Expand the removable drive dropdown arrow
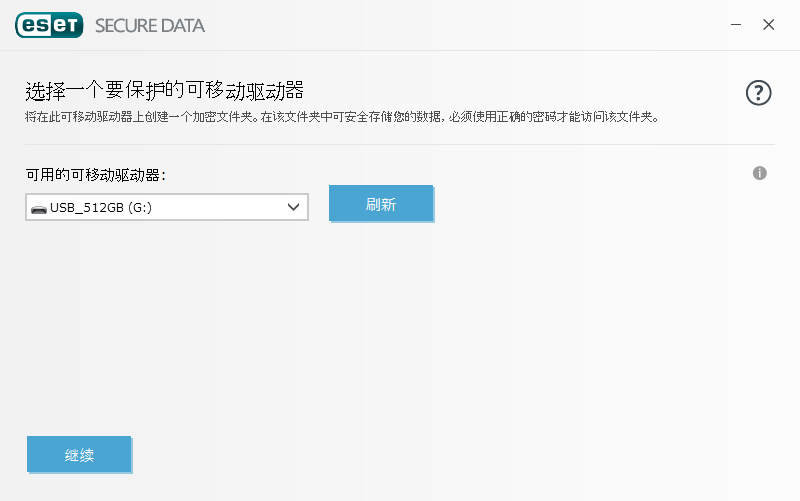The height and width of the screenshot is (501, 800). pos(293,207)
